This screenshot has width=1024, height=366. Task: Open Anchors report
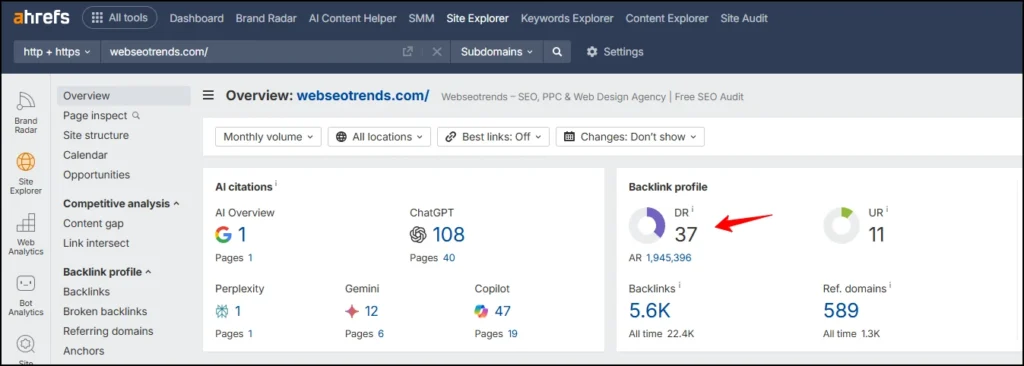point(84,351)
